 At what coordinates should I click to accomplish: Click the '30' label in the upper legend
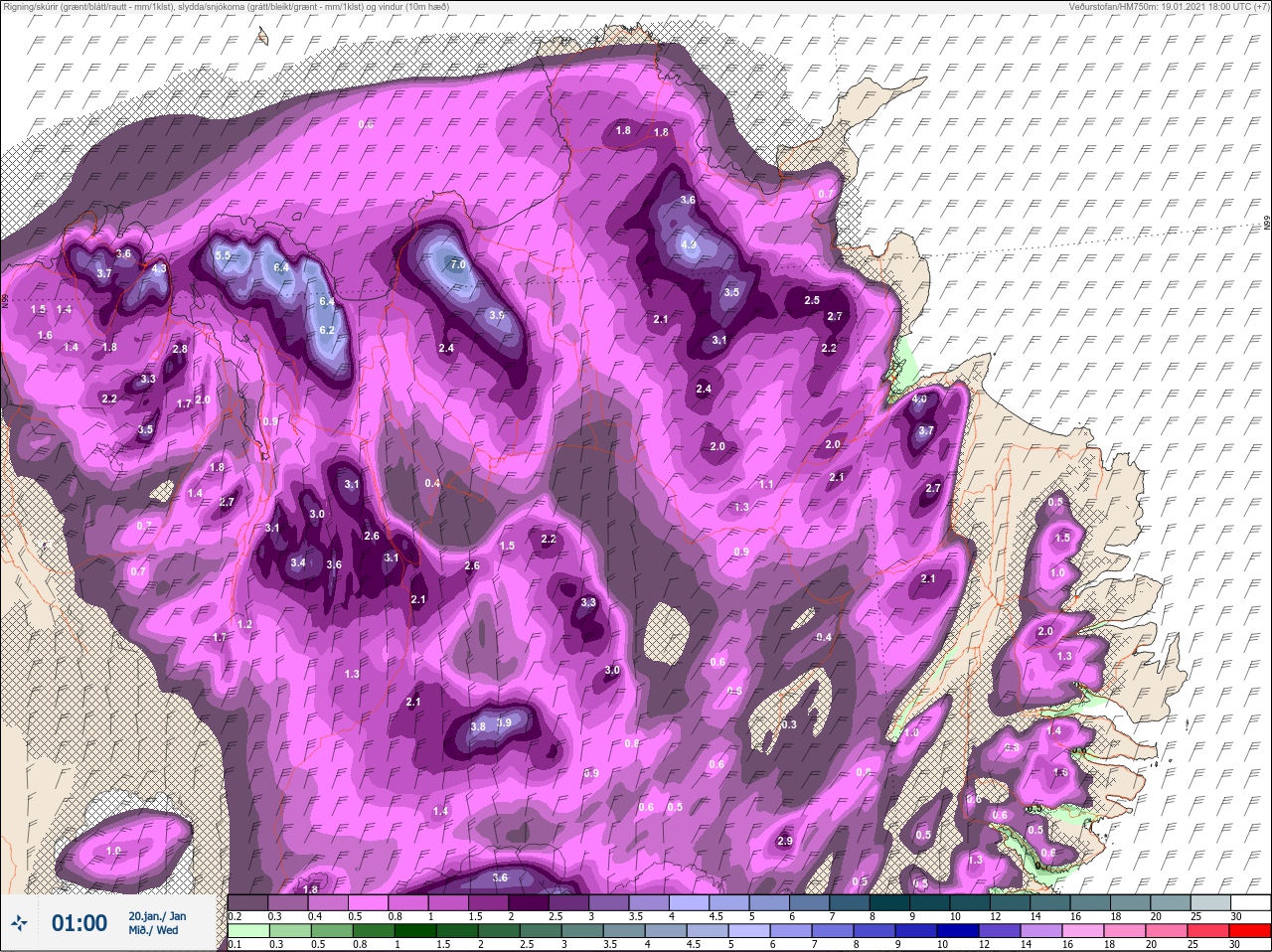(x=1235, y=916)
